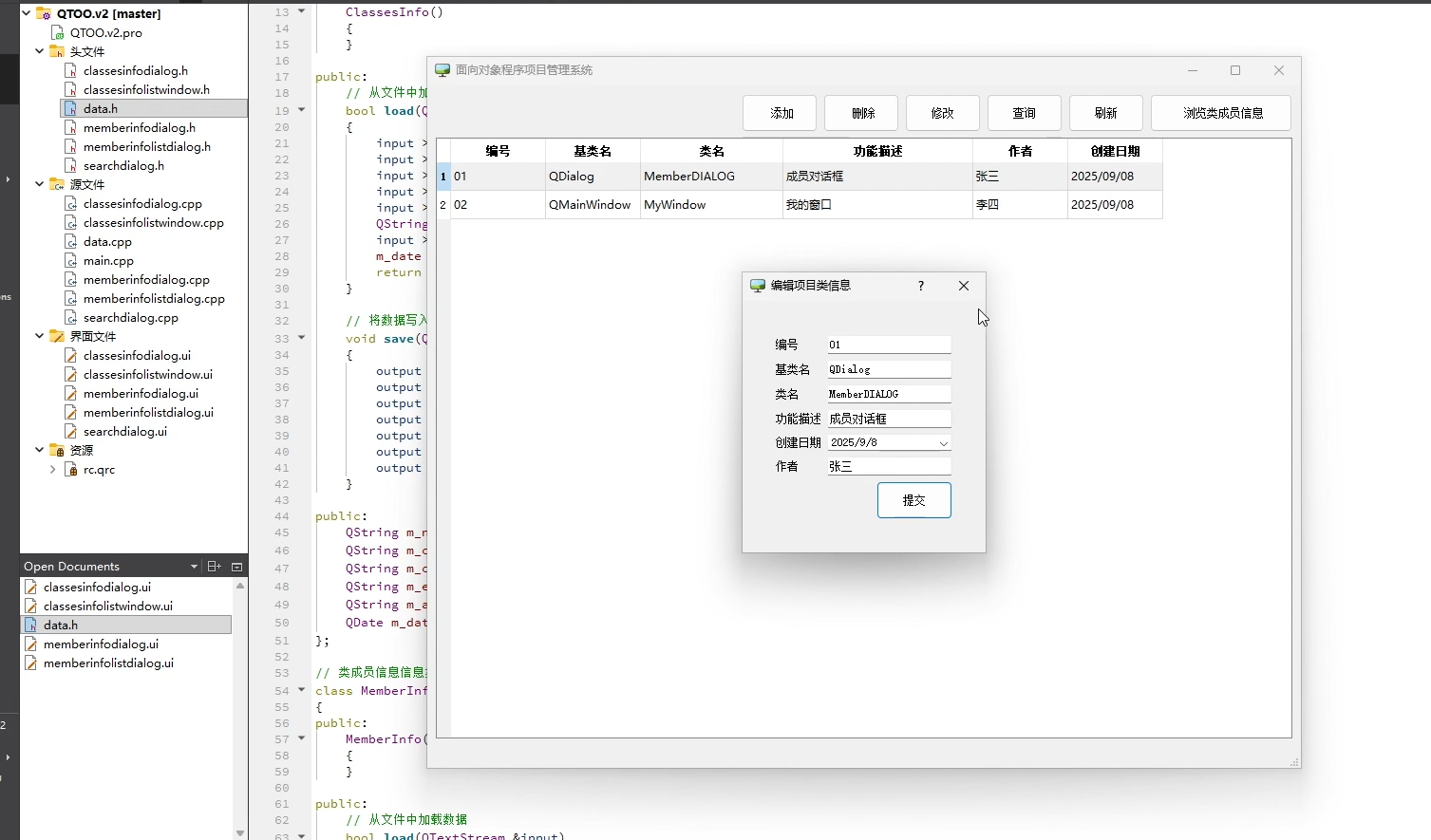Select the 李四 author cell
The image size is (1431, 840).
[x=1020, y=205]
